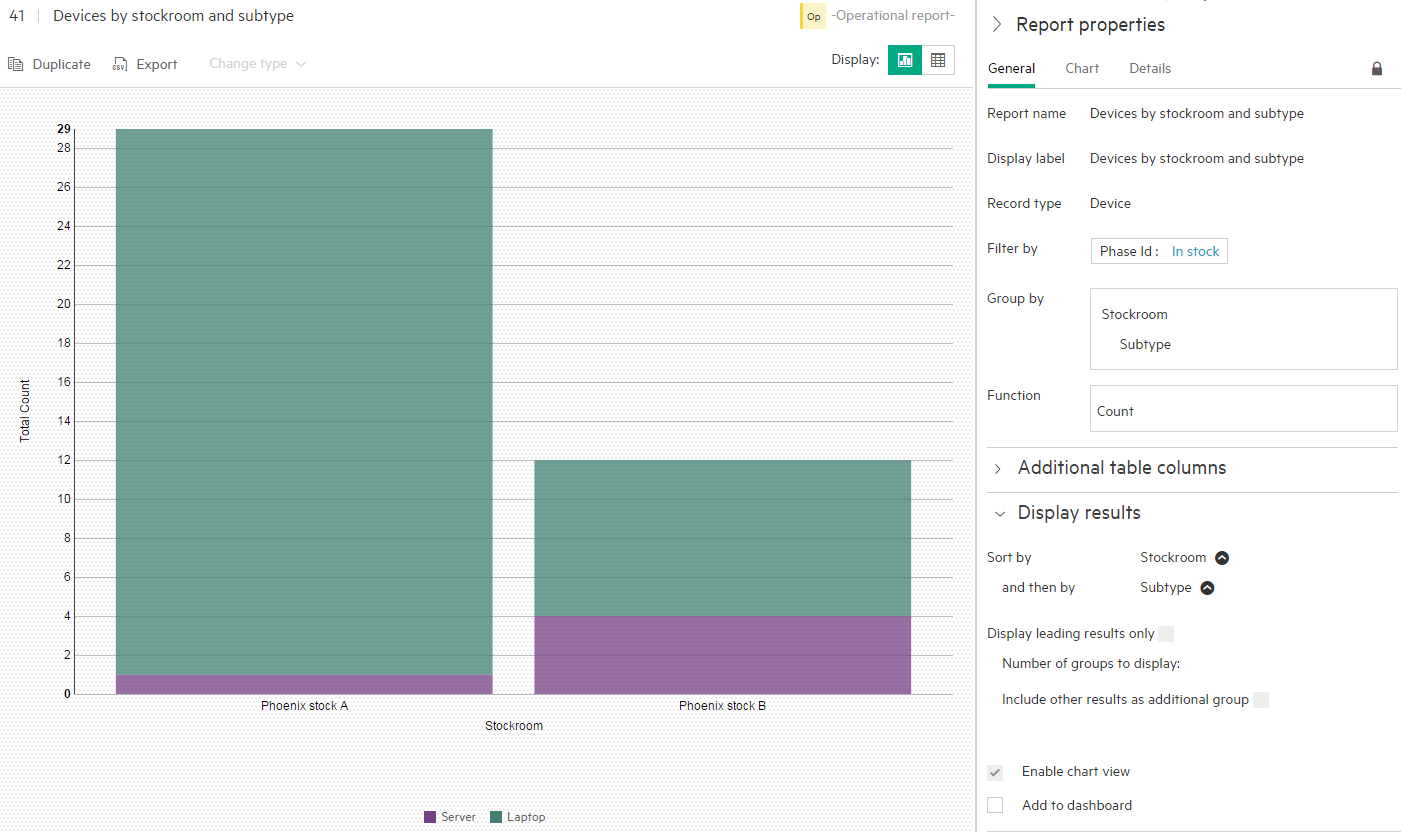The height and width of the screenshot is (832, 1401).
Task: Open the Chart tab
Action: (1082, 69)
